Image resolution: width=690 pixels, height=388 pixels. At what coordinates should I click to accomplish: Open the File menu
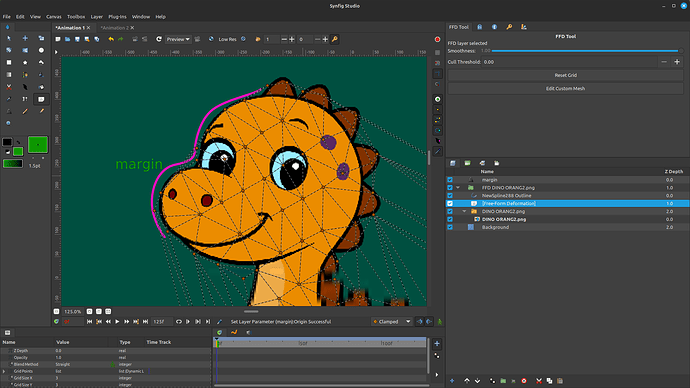[x=7, y=17]
